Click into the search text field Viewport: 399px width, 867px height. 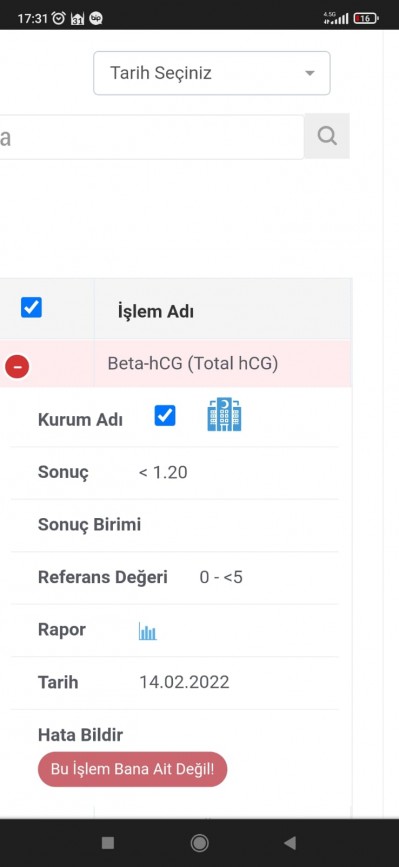[152, 137]
